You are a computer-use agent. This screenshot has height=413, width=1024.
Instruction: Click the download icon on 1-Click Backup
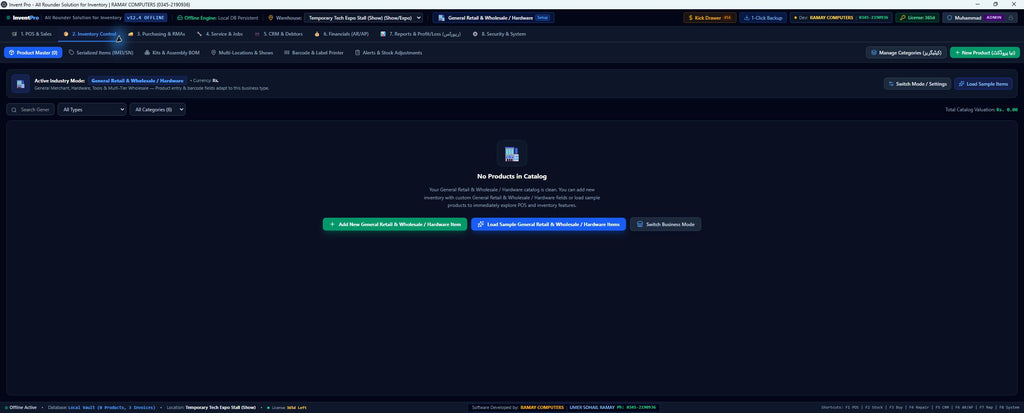[x=746, y=18]
